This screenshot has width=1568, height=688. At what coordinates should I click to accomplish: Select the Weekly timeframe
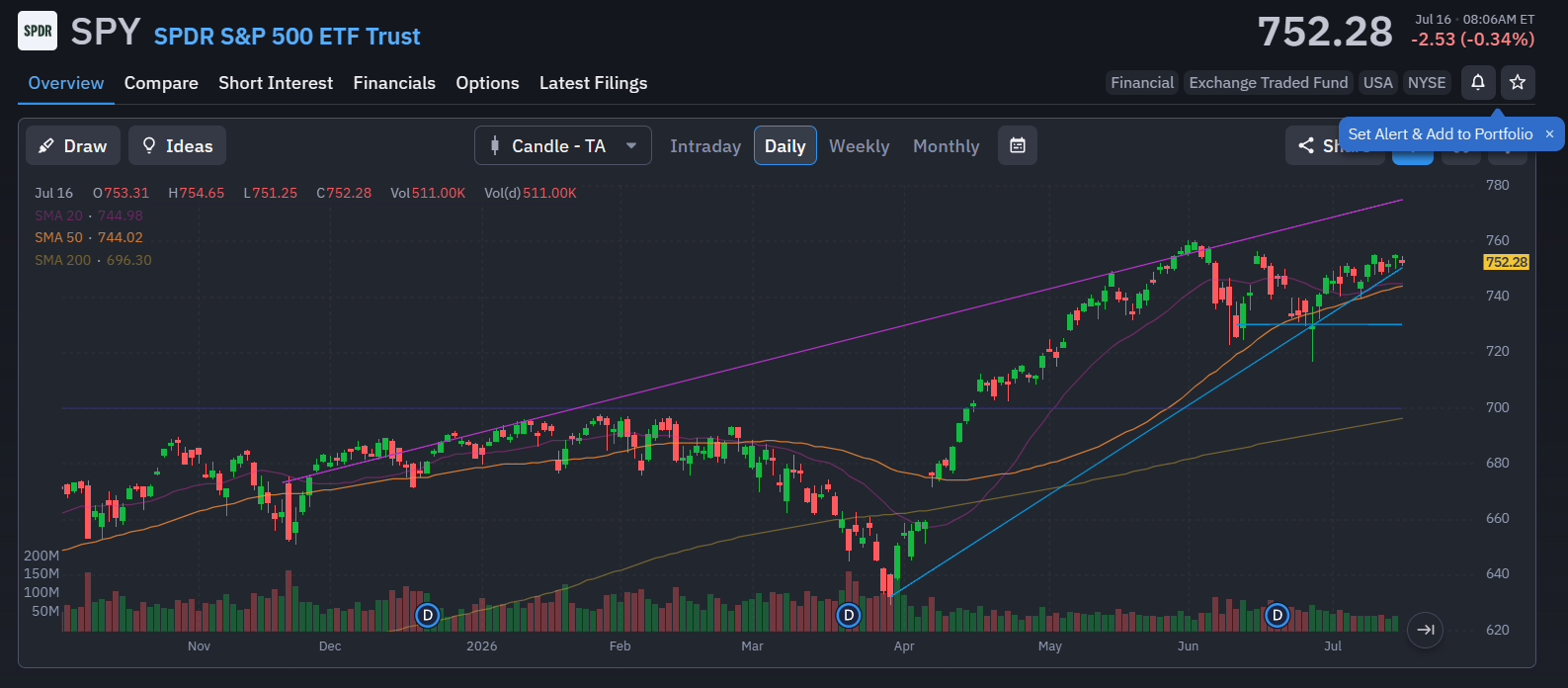859,146
